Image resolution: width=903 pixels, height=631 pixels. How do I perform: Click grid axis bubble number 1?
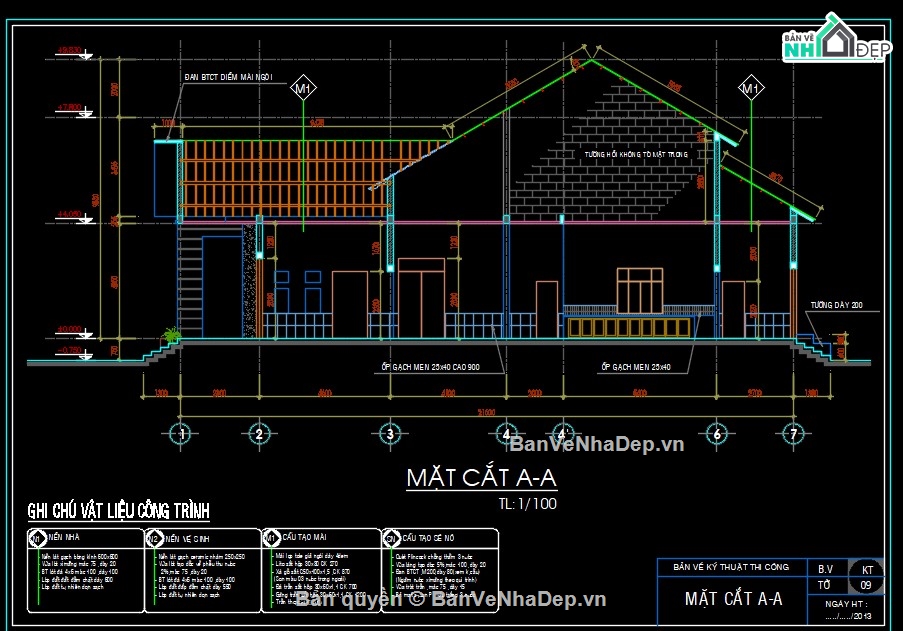[x=181, y=433]
